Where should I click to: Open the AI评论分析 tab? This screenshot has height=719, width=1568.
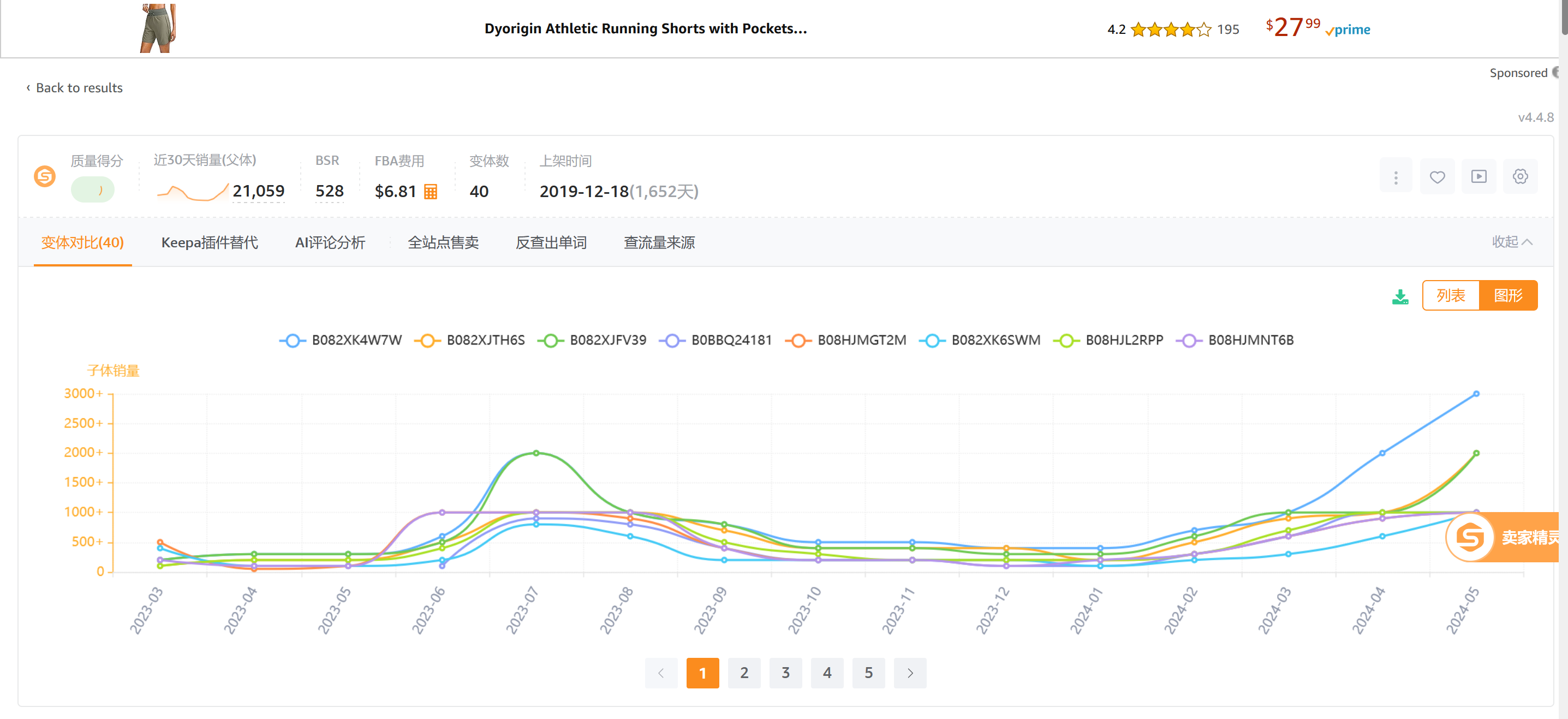tap(330, 243)
